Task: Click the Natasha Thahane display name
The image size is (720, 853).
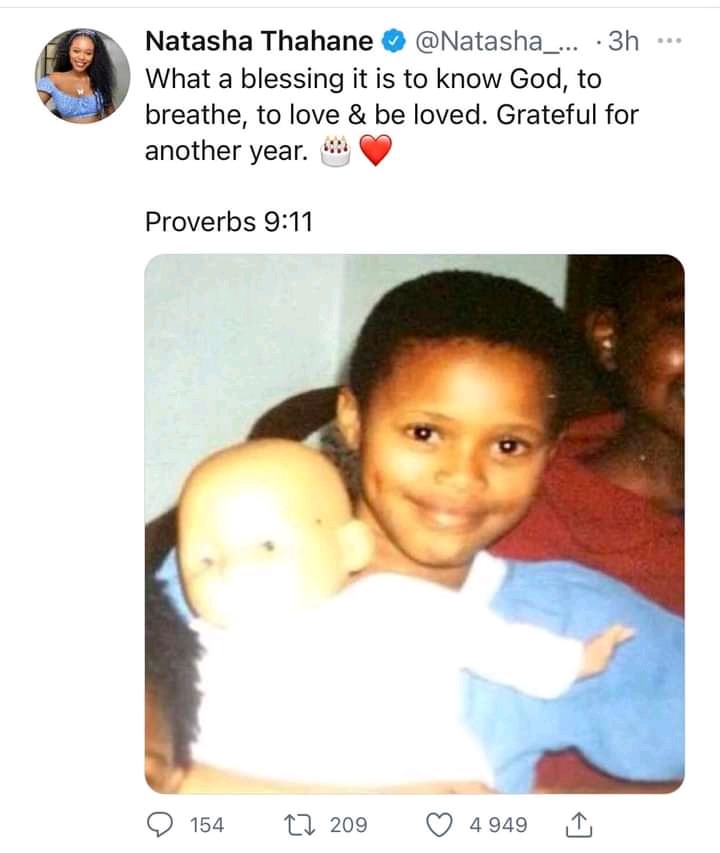Action: pos(259,41)
